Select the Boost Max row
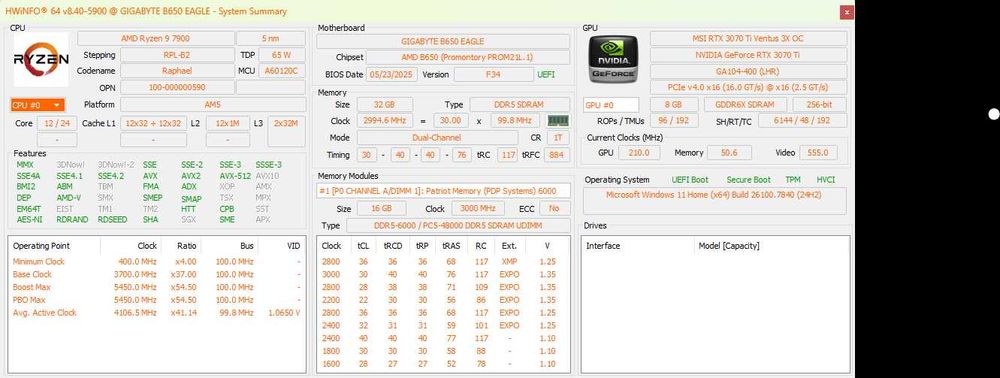 [156, 287]
